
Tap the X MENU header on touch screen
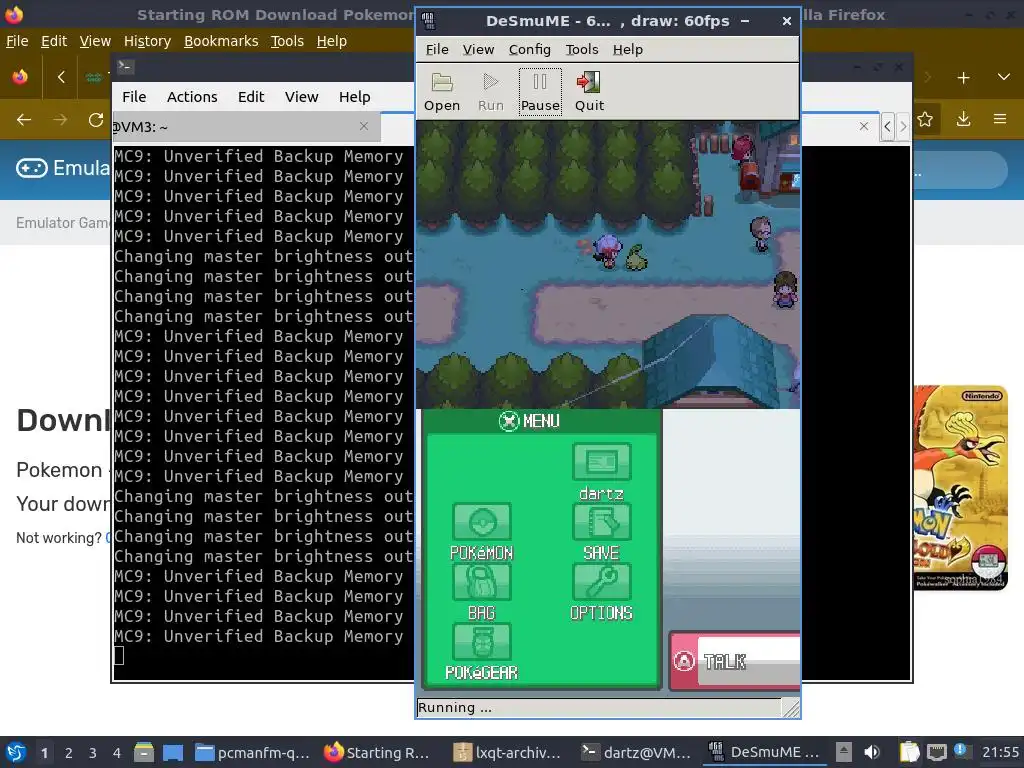point(530,421)
